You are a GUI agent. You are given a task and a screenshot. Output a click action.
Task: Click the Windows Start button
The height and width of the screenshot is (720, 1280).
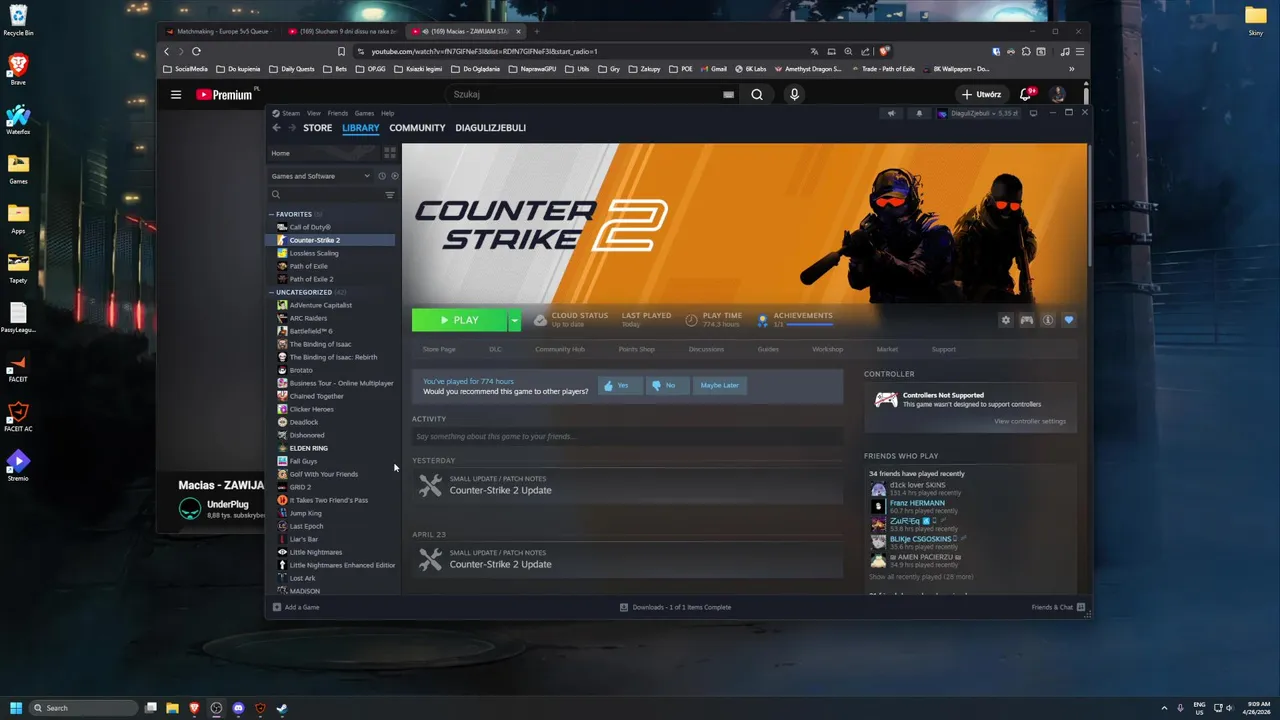[x=16, y=708]
